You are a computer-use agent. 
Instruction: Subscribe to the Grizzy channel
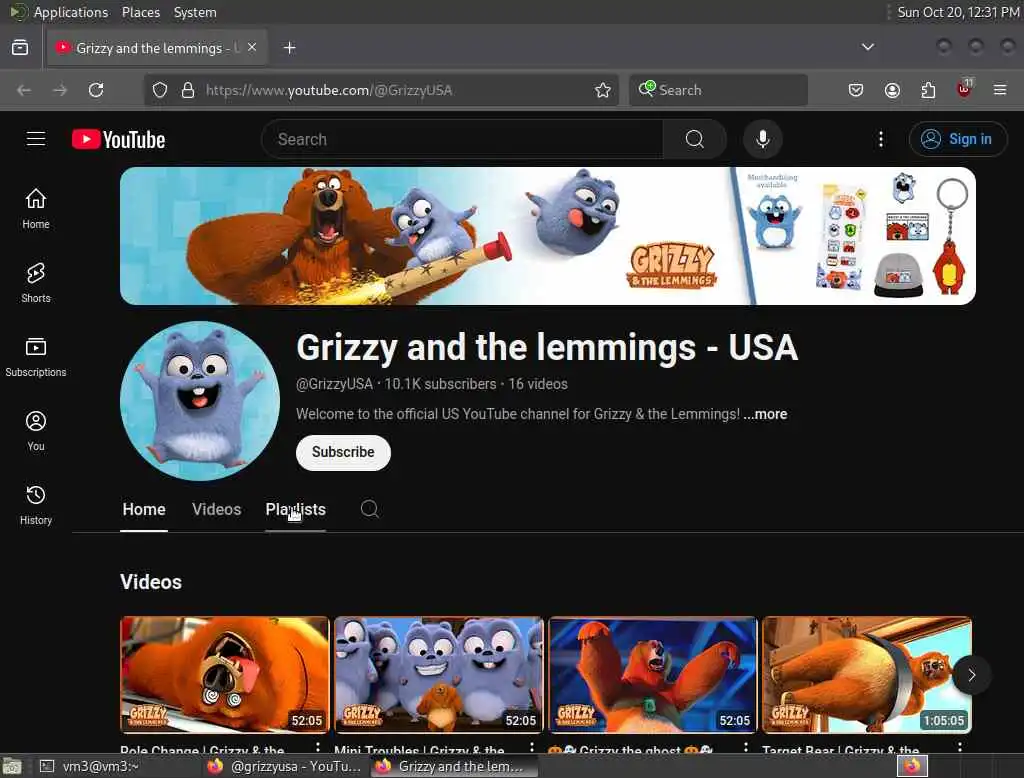[343, 452]
